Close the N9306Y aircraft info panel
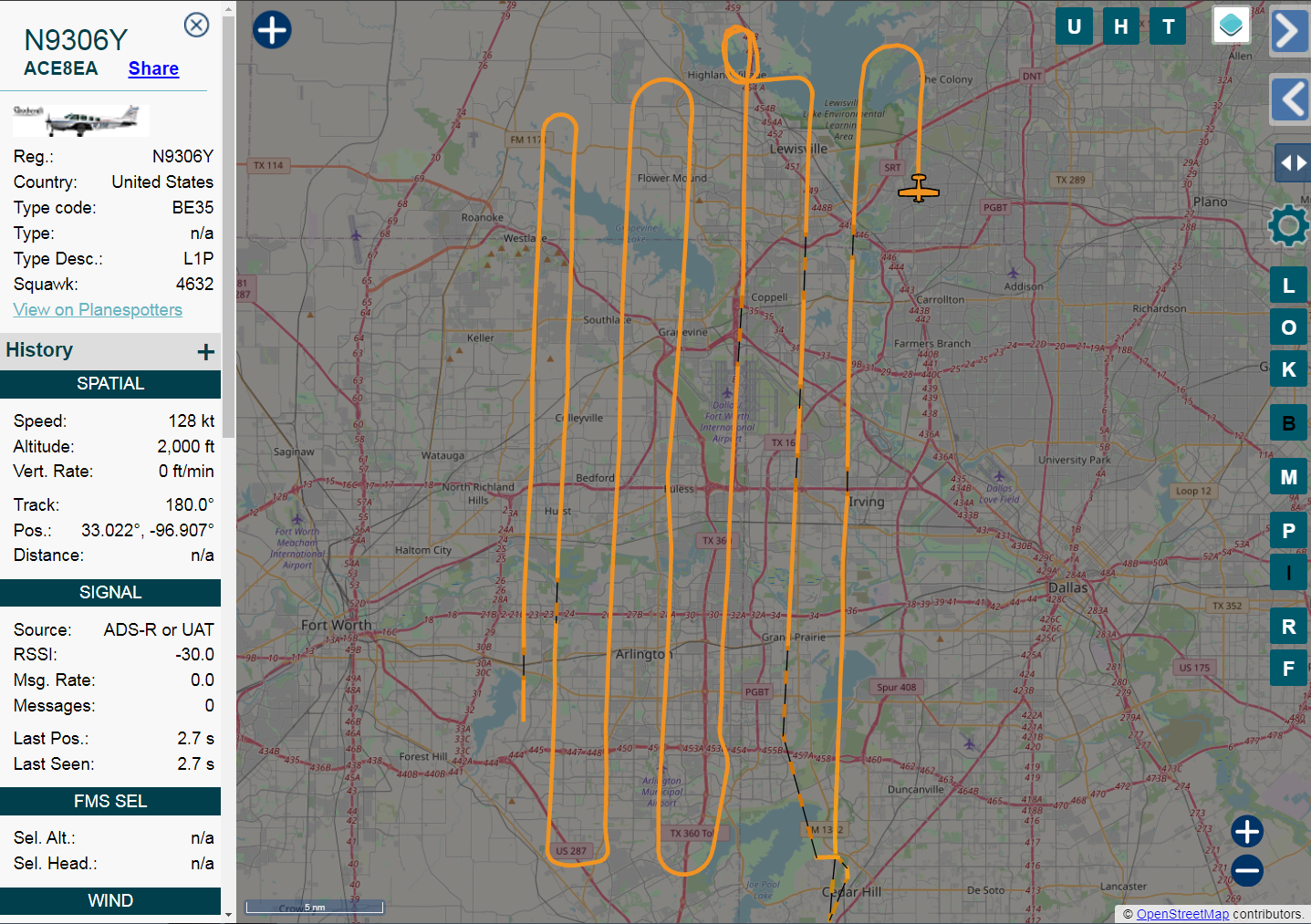1311x924 pixels. 196,25
